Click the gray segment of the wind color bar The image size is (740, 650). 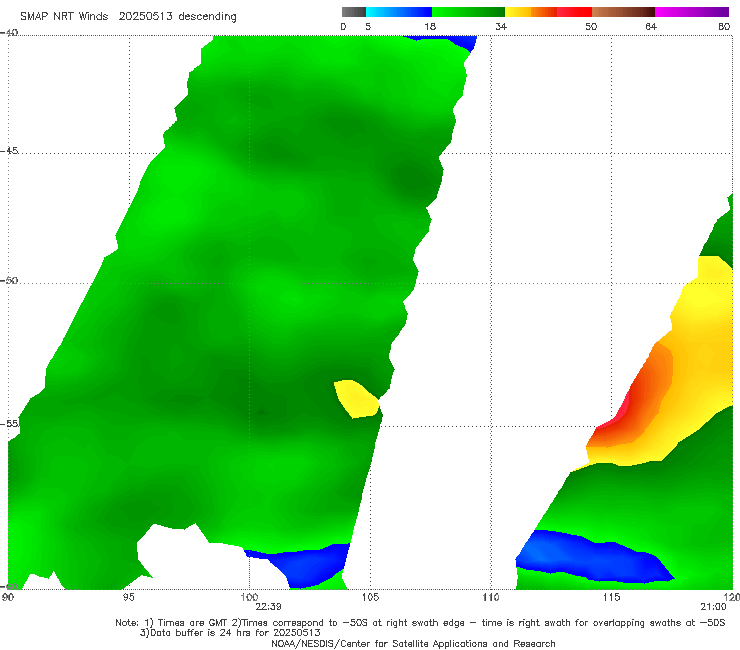tap(354, 12)
